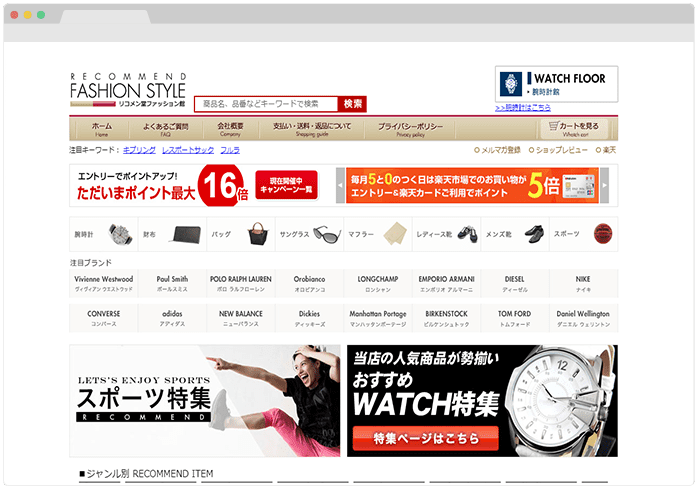Select the Dickies brand
This screenshot has height=490, width=698.
(x=309, y=318)
